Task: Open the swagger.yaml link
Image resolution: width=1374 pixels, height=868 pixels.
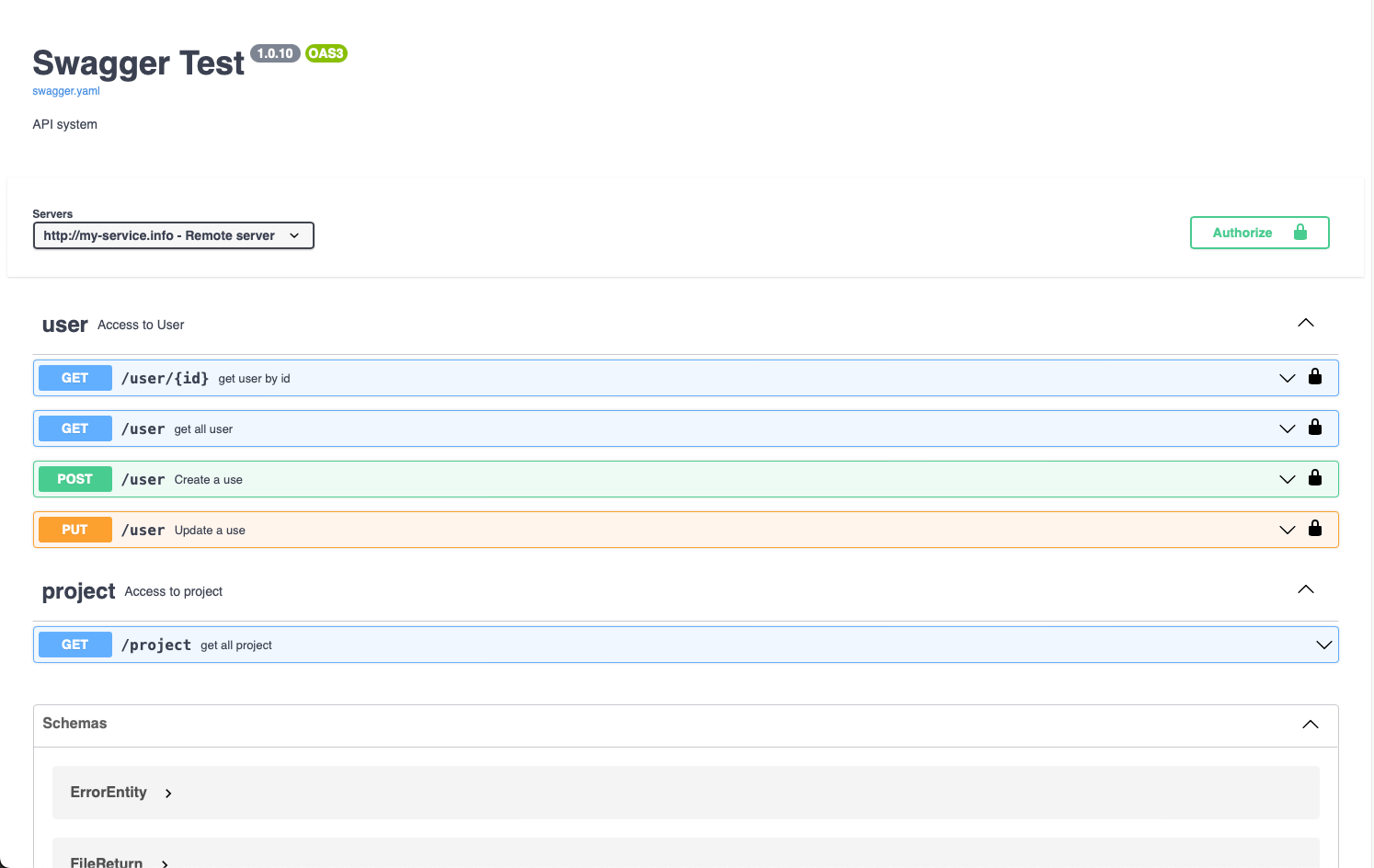Action: click(x=66, y=91)
